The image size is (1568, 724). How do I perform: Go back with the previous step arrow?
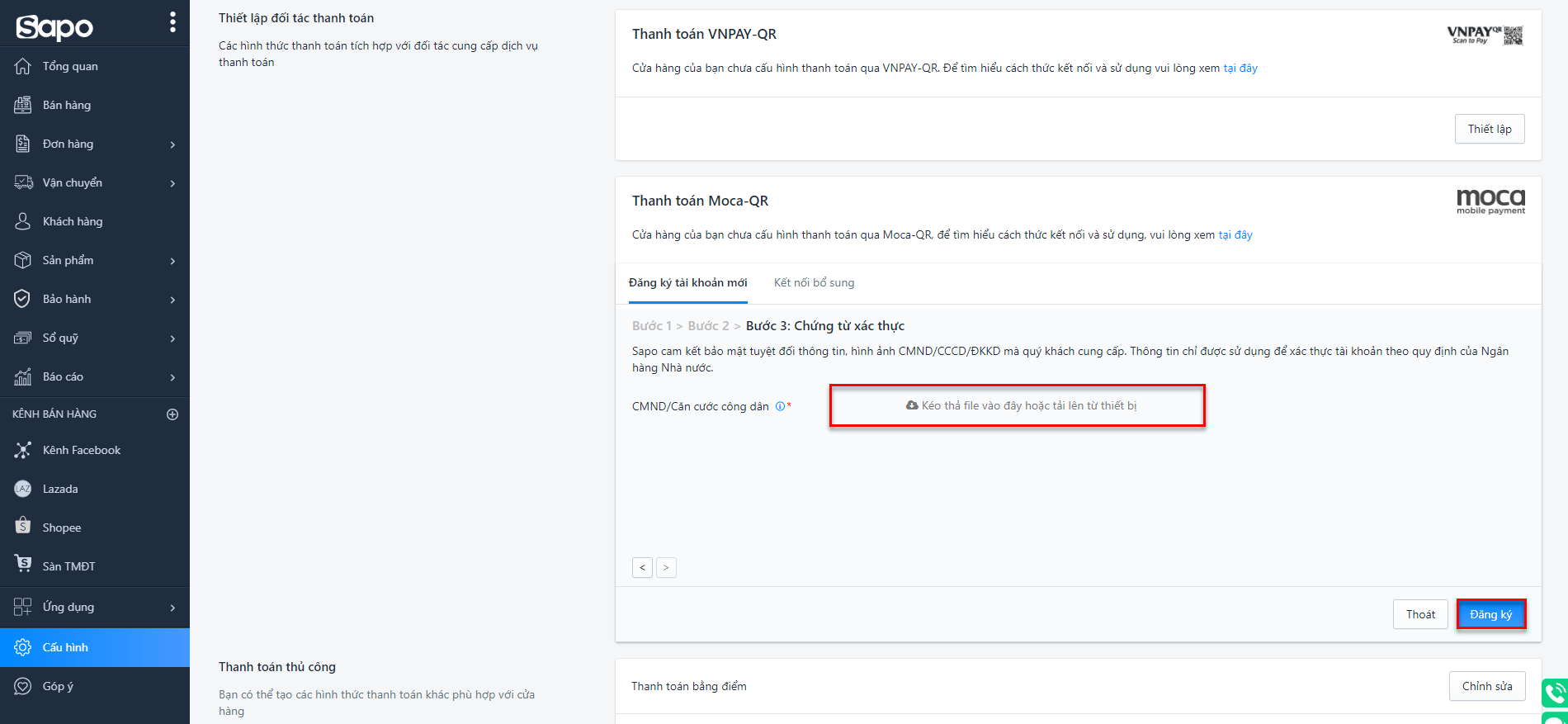[642, 568]
